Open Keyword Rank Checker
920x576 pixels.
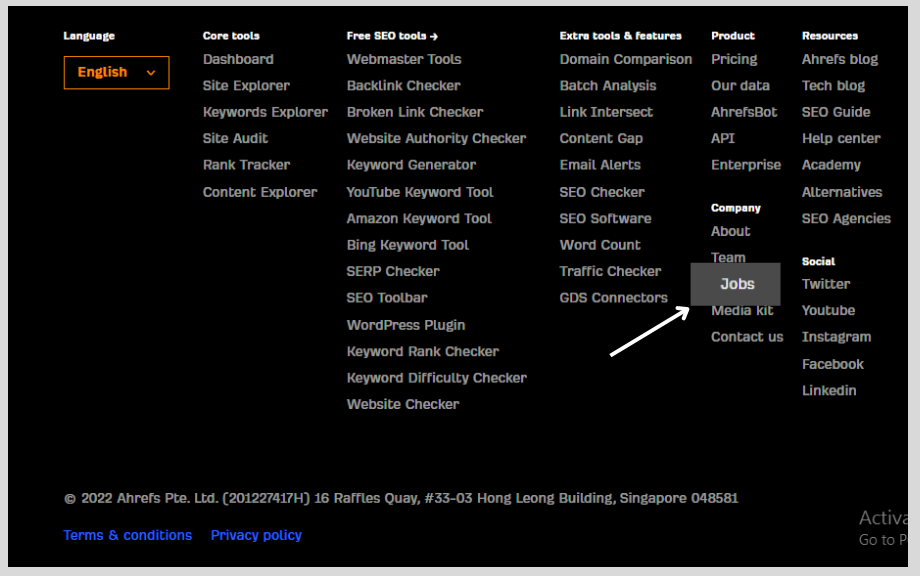coord(422,351)
